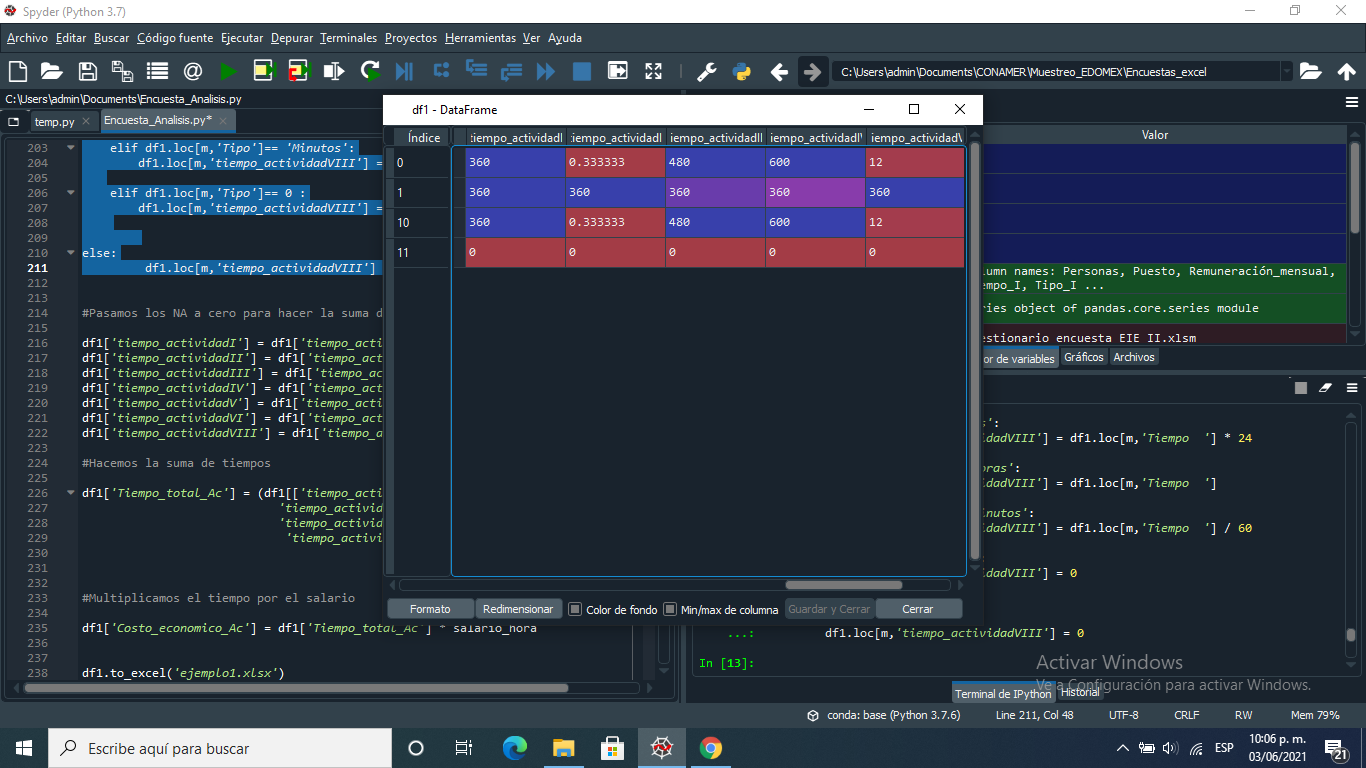1366x768 pixels.
Task: Collapse code fold arrow at line 210
Action: pos(70,252)
